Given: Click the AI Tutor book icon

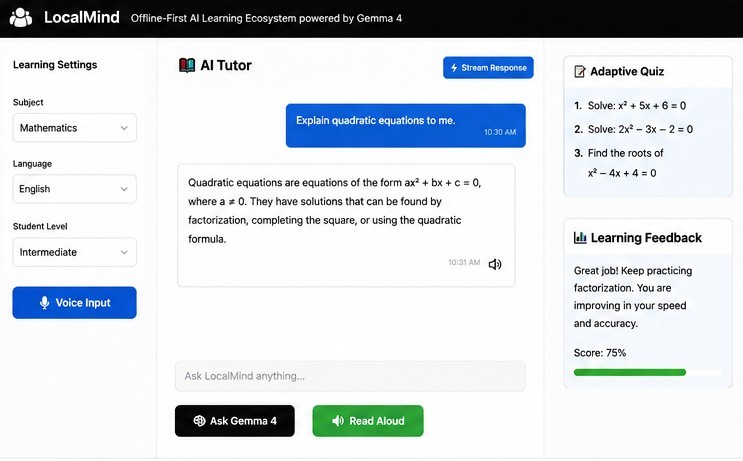Looking at the screenshot, I should [187, 65].
